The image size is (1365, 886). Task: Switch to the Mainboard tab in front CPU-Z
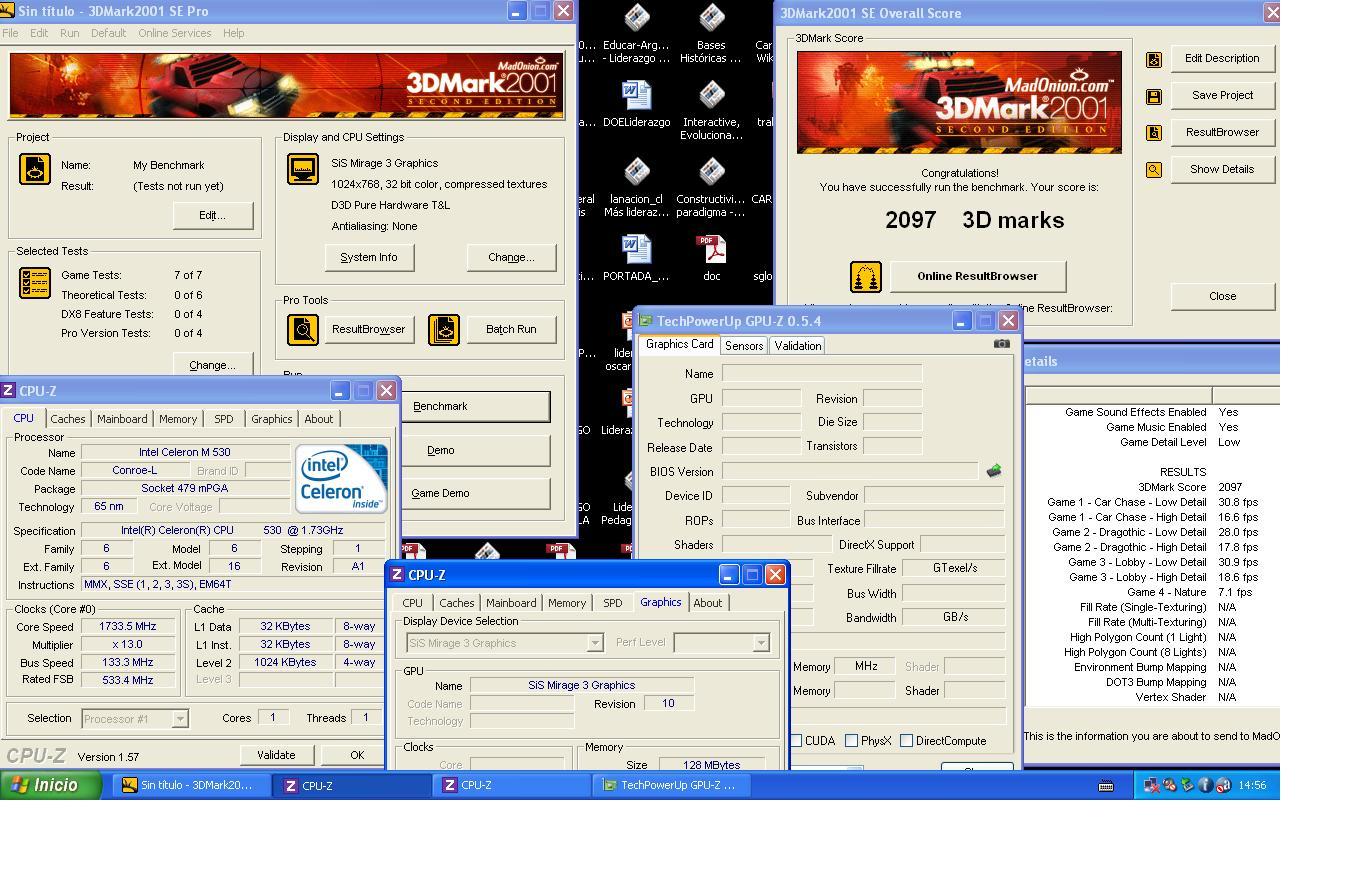pyautogui.click(x=511, y=603)
